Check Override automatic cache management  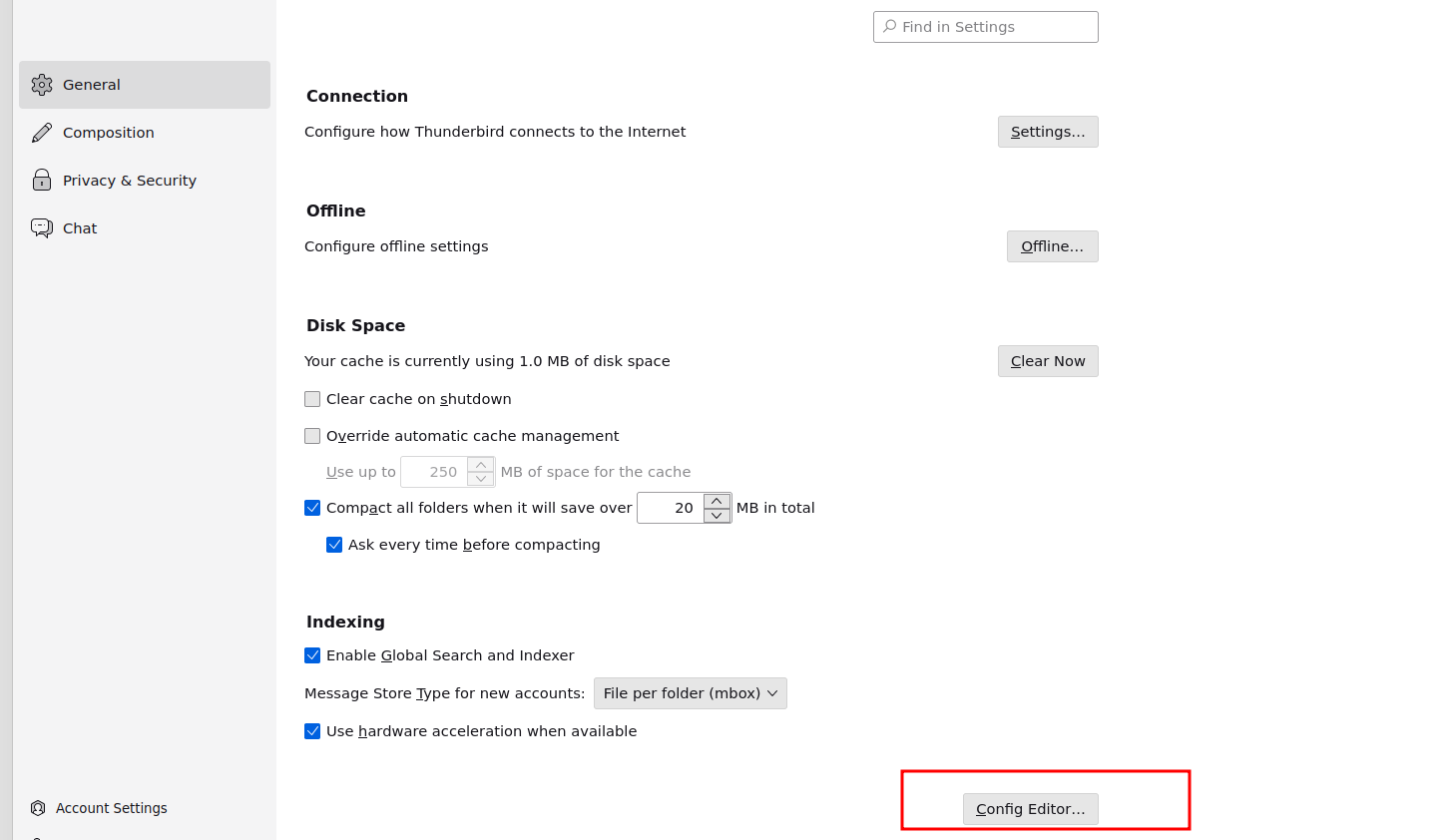pyautogui.click(x=312, y=436)
